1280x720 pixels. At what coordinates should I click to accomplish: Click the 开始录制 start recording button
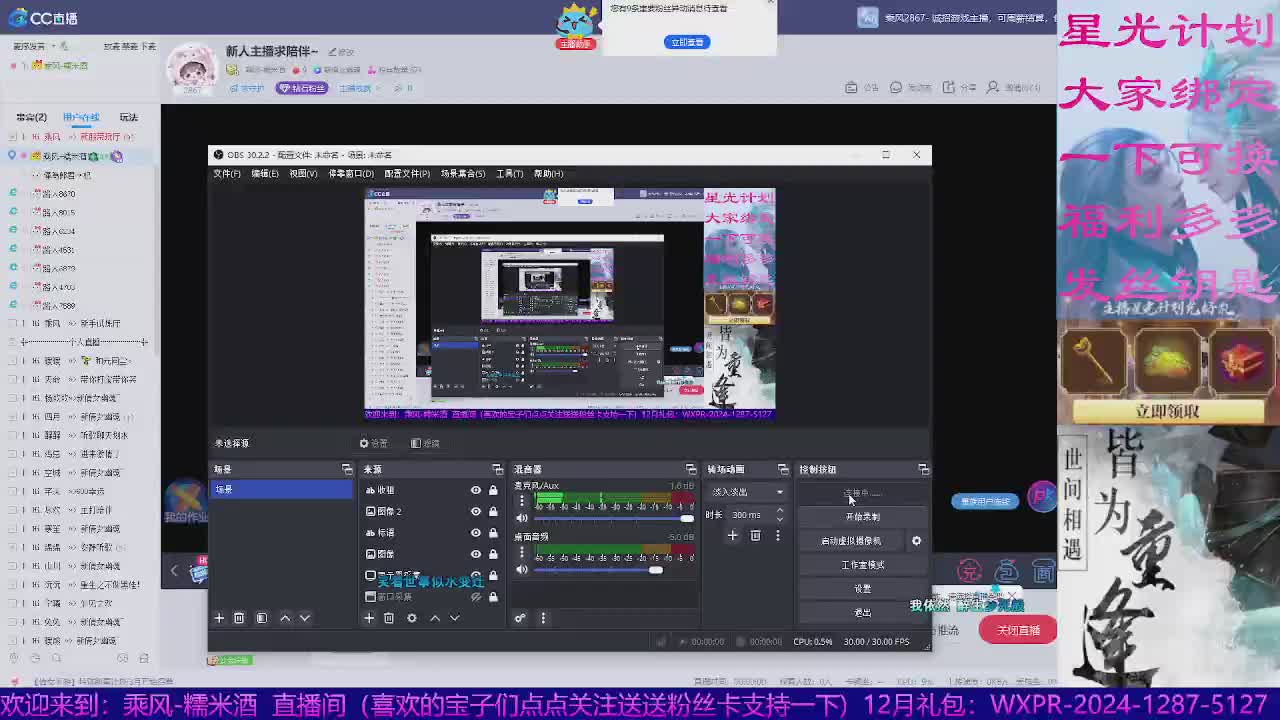coord(863,517)
